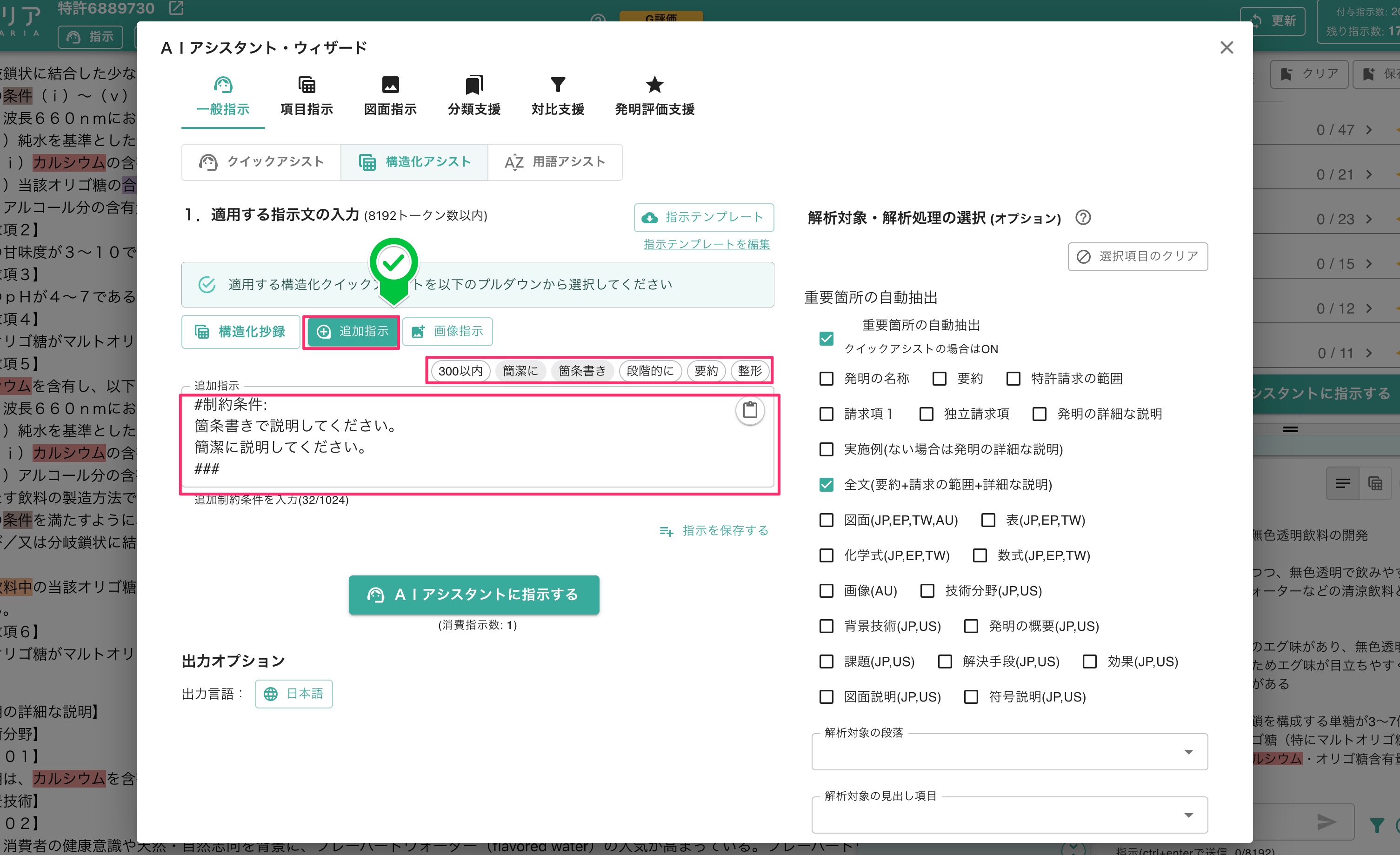Check the 発明の概要(JP,US) checkbox
This screenshot has width=1400, height=855.
971,626
